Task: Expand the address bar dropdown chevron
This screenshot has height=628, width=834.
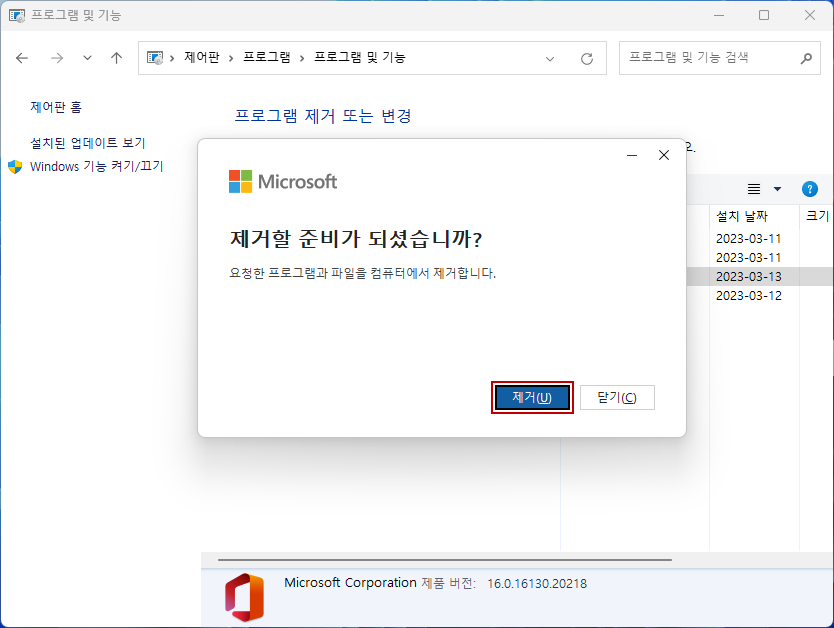Action: [550, 58]
